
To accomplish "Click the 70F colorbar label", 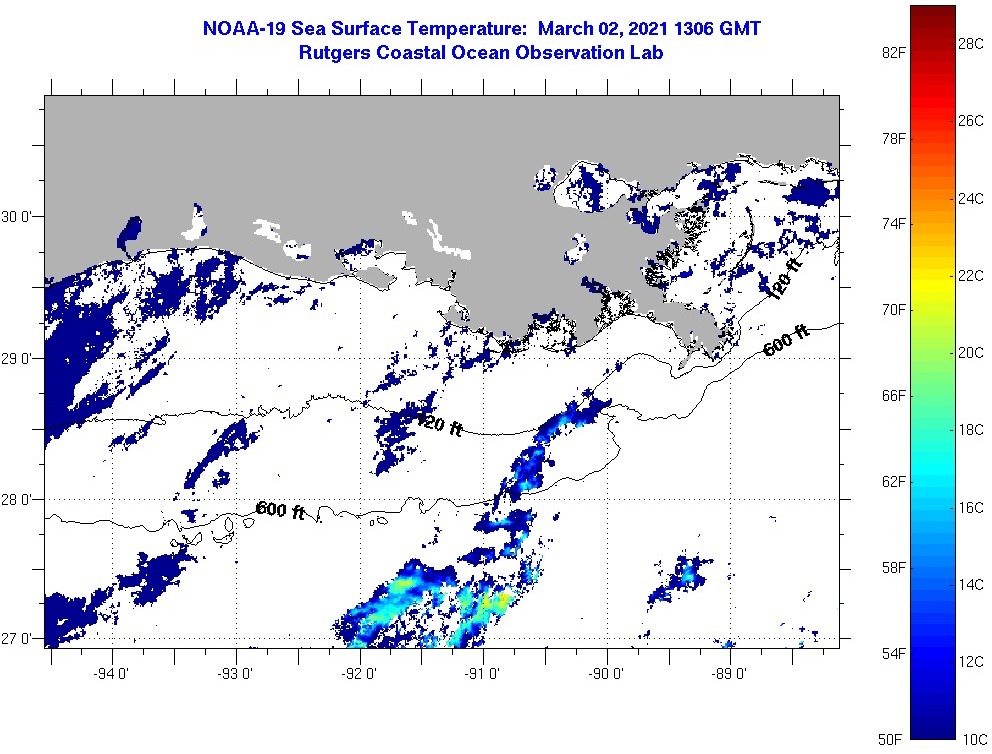I will point(893,310).
